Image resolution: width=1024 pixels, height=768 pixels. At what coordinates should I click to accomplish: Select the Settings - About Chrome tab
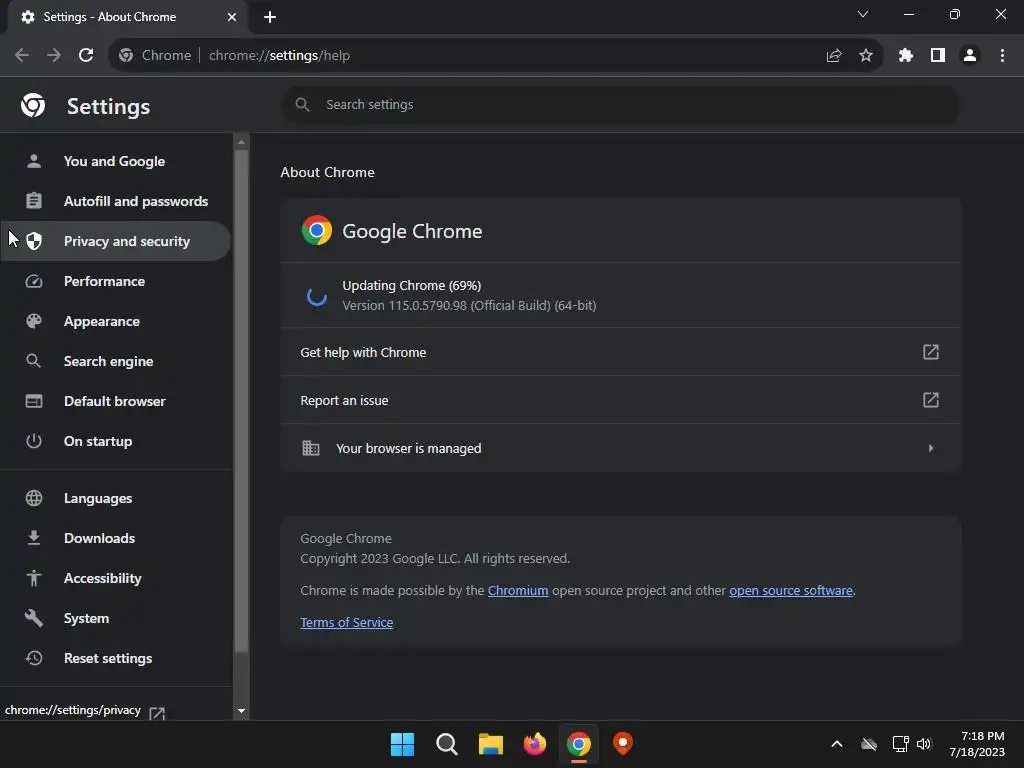click(127, 17)
